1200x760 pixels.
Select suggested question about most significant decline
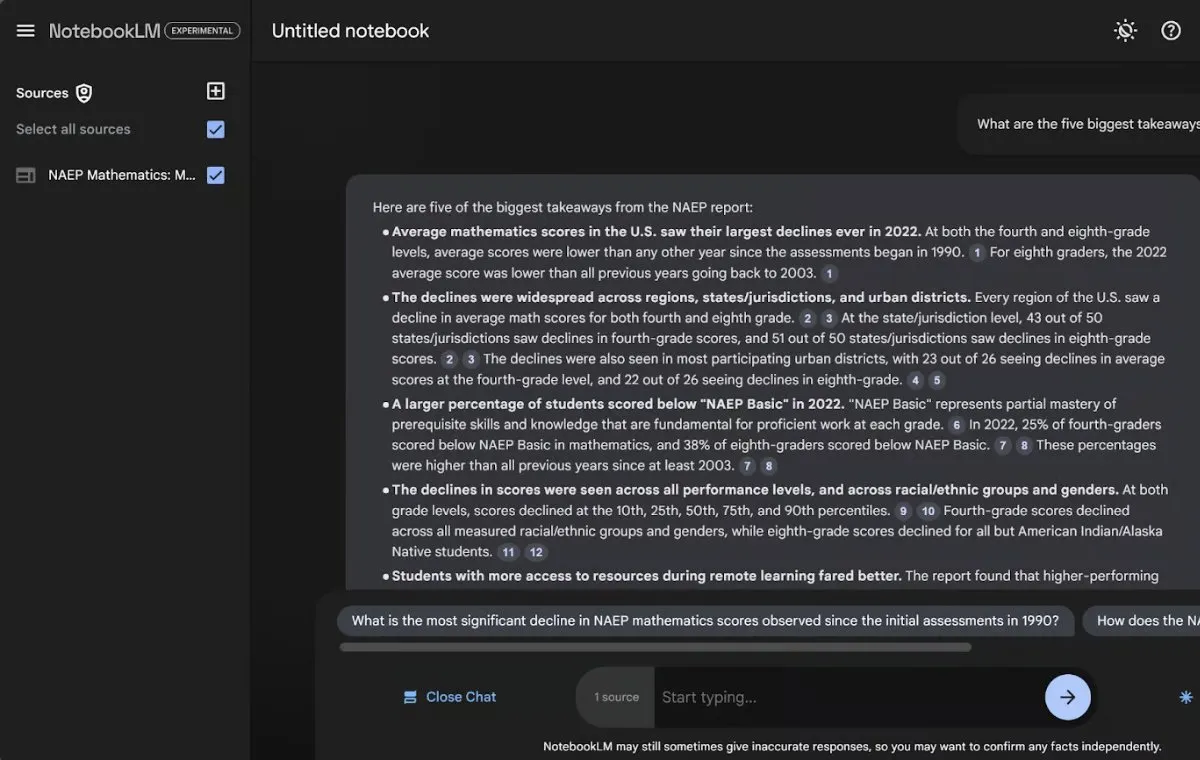point(705,620)
